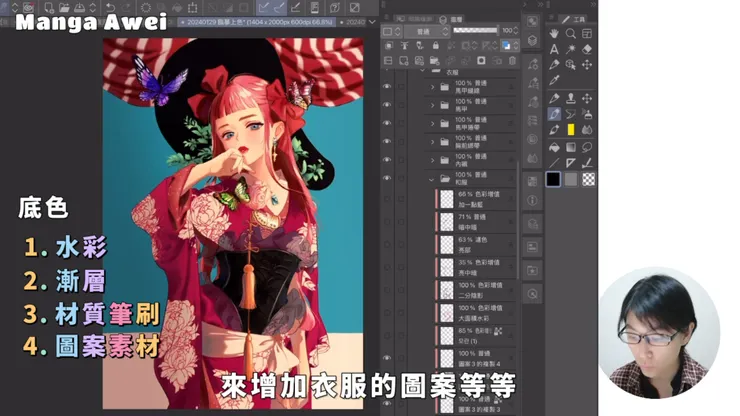This screenshot has height=416, width=740.
Task: Select the gray sub color swatch
Action: click(x=571, y=179)
